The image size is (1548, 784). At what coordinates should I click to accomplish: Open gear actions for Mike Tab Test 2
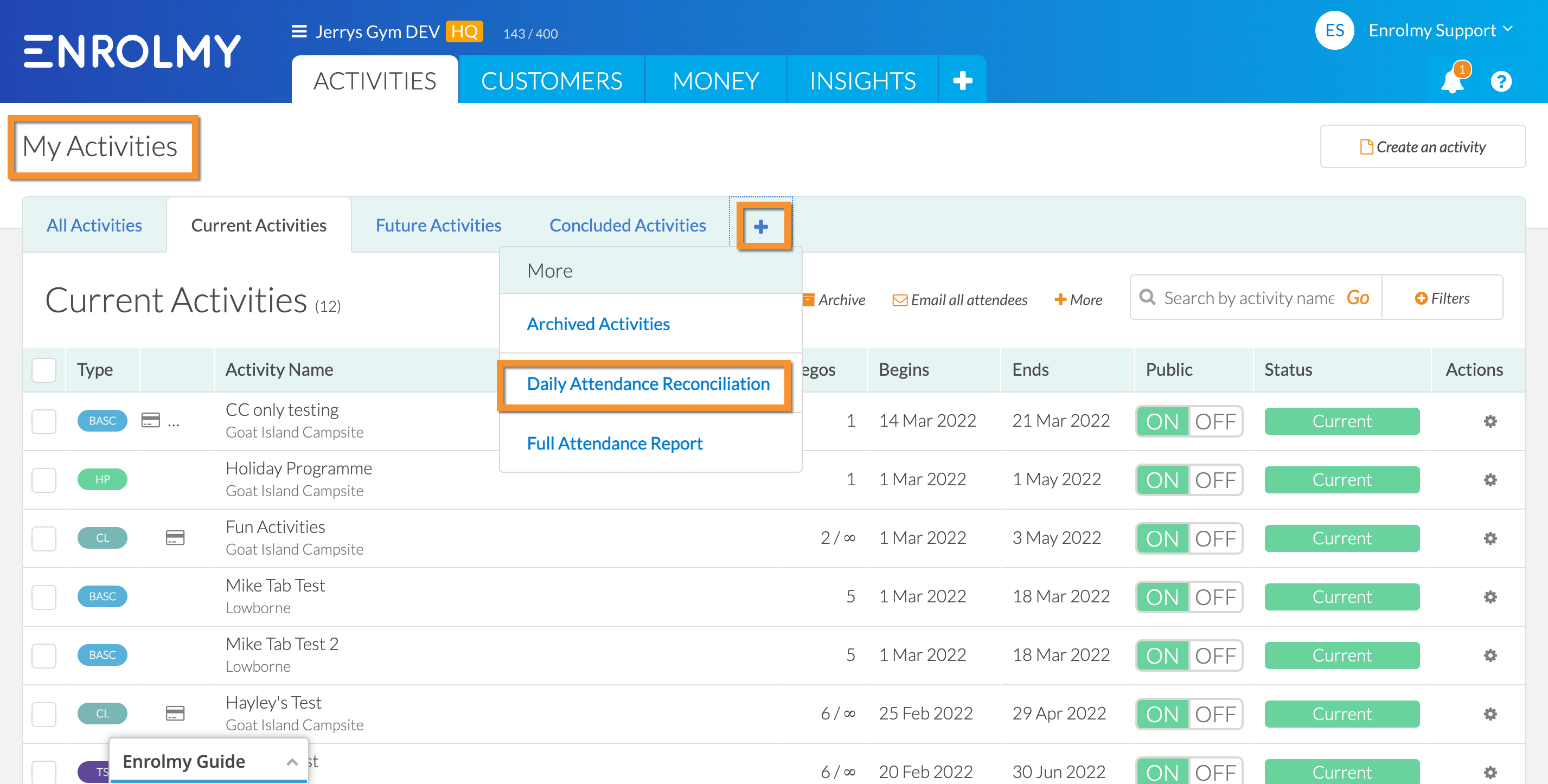point(1490,656)
